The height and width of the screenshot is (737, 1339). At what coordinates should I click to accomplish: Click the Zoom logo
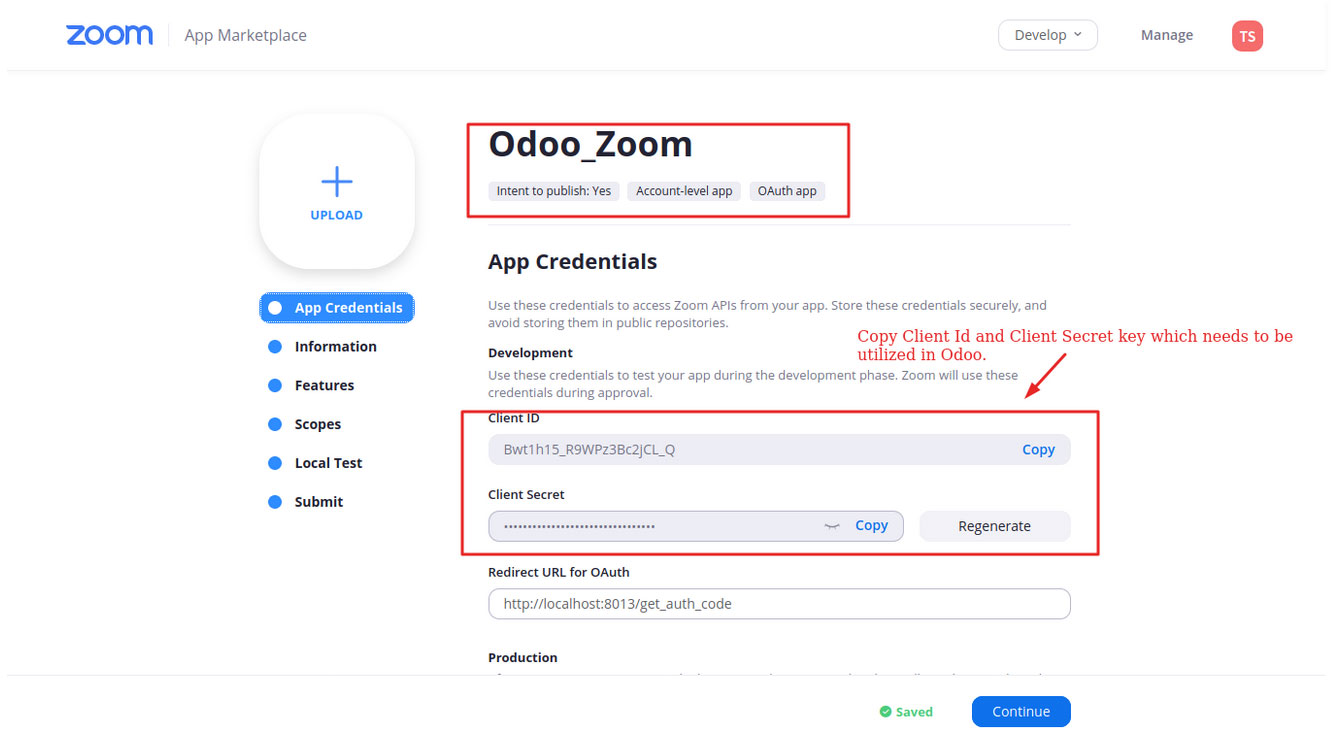[109, 35]
